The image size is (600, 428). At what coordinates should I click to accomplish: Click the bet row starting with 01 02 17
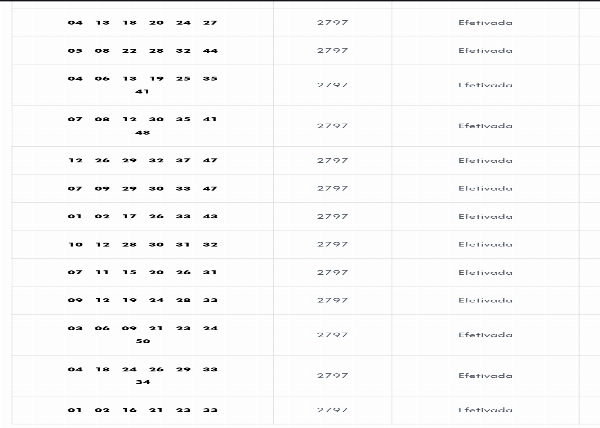(142, 216)
